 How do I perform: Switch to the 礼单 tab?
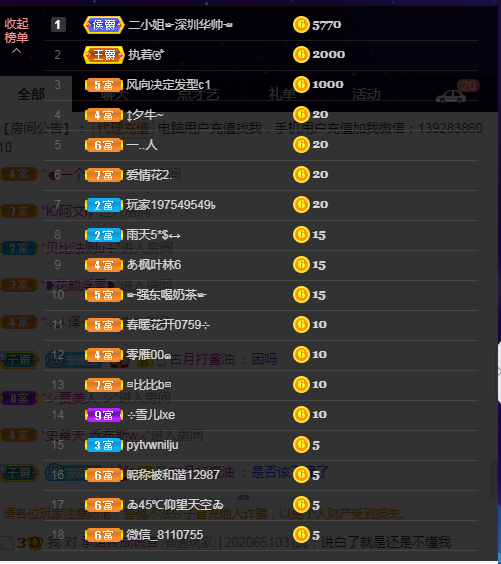282,94
